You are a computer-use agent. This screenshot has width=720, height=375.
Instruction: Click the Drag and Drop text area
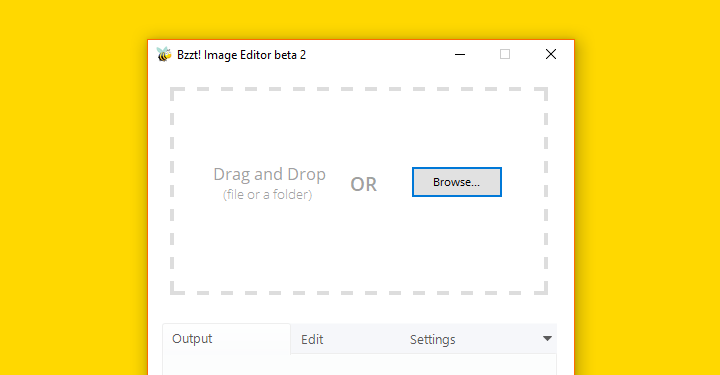270,174
